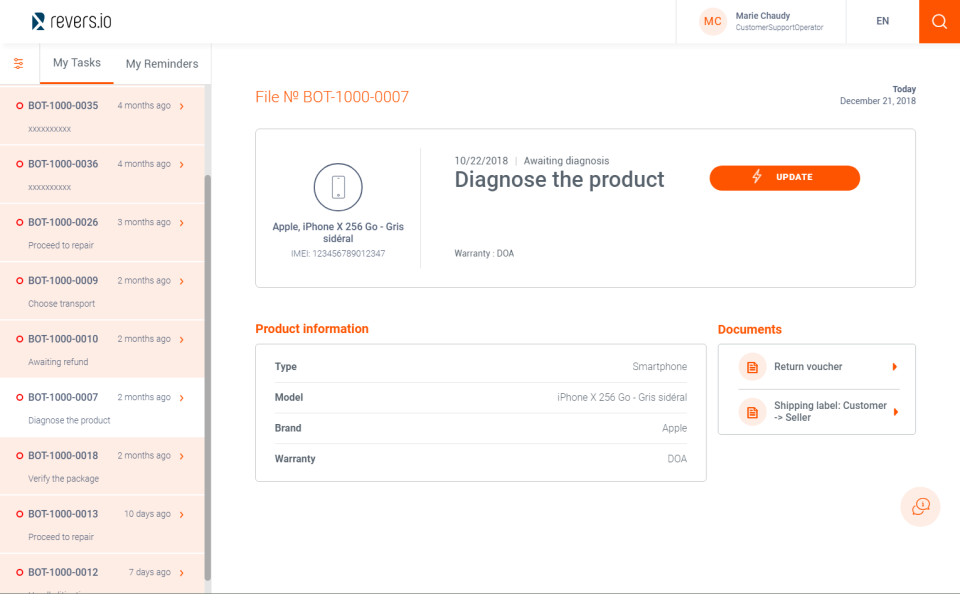
Task: Expand task BOT-1000-0013 chevron
Action: (x=182, y=514)
